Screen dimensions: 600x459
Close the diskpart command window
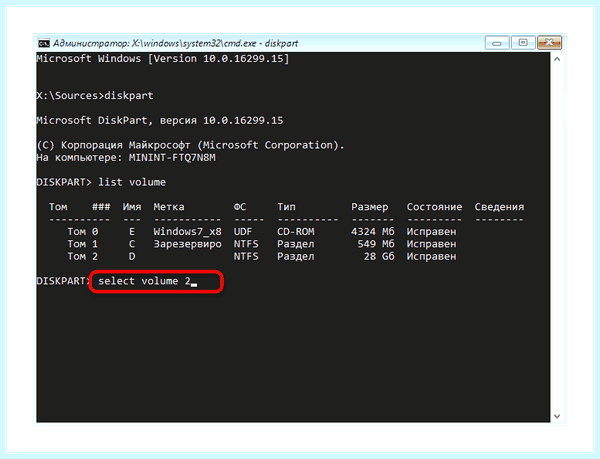tap(549, 43)
